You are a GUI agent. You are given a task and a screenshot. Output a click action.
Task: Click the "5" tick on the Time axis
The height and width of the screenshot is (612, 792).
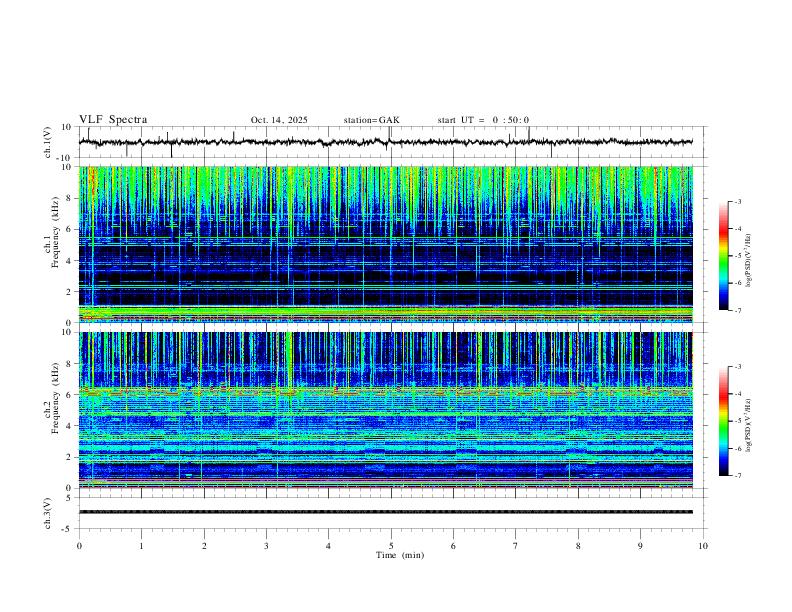391,546
